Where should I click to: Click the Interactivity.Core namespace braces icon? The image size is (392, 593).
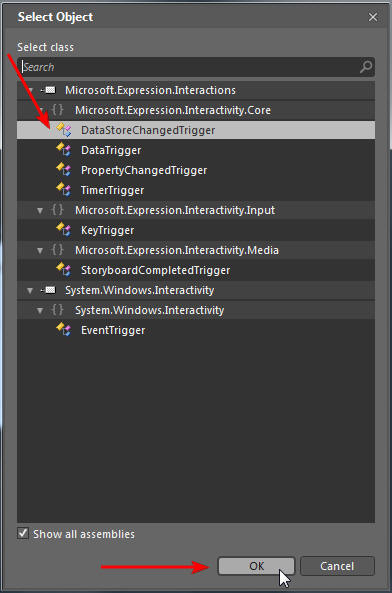(x=57, y=110)
